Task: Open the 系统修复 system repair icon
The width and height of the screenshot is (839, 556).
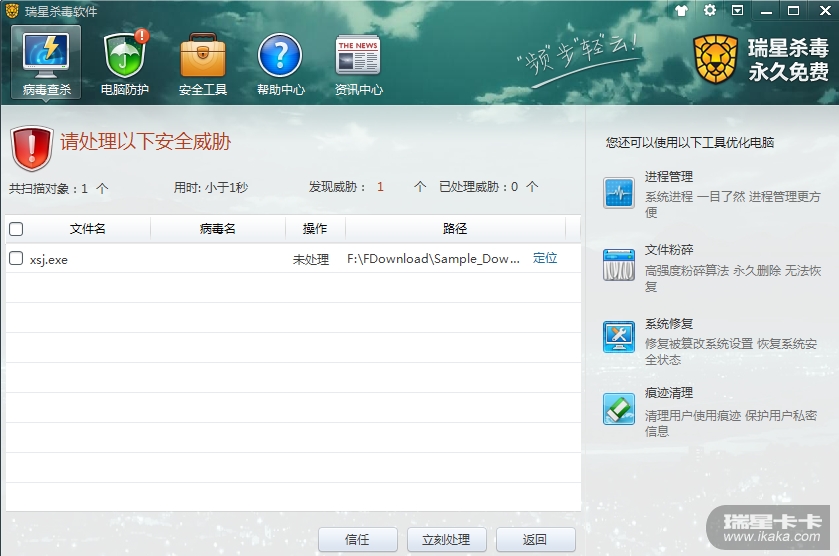Action: 619,337
